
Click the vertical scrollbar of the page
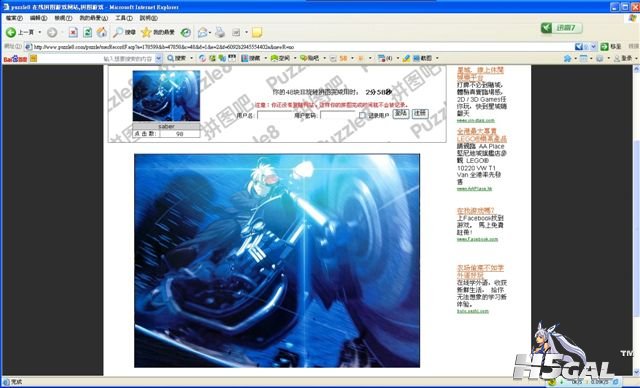coord(636,220)
